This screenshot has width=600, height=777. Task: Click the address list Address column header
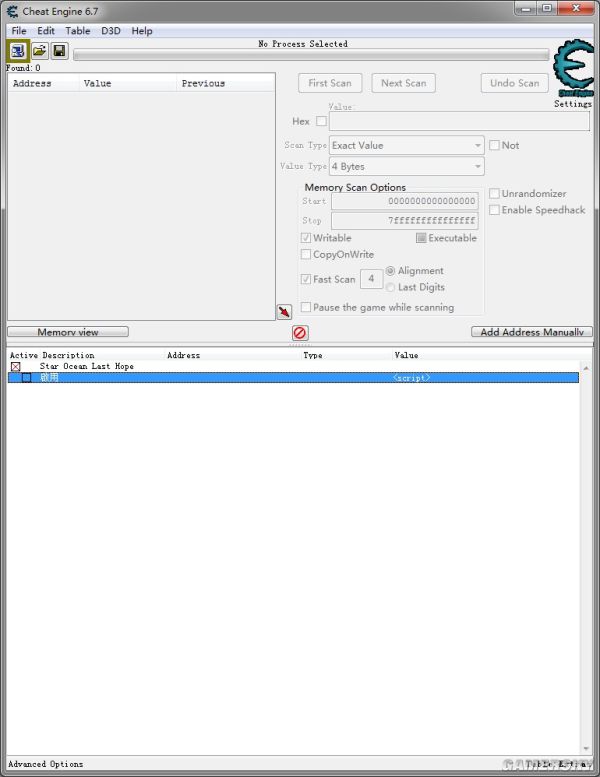183,355
